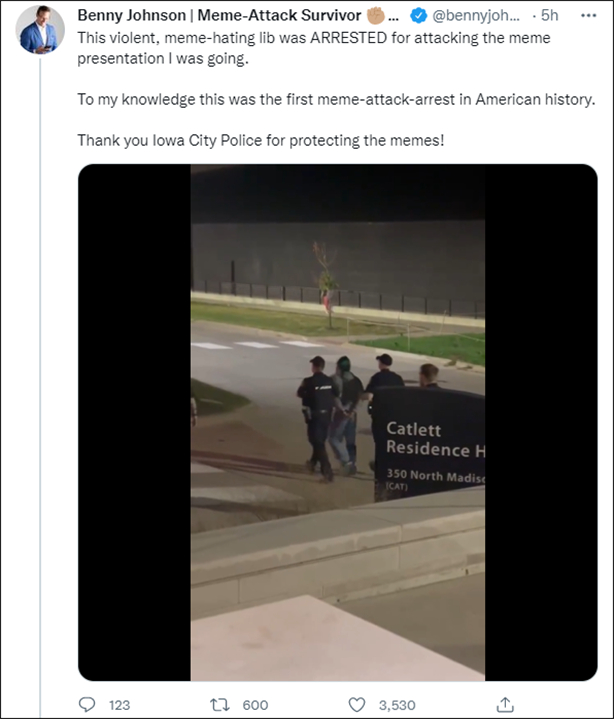
Task: Open the reply icon under the tweet
Action: point(87,704)
